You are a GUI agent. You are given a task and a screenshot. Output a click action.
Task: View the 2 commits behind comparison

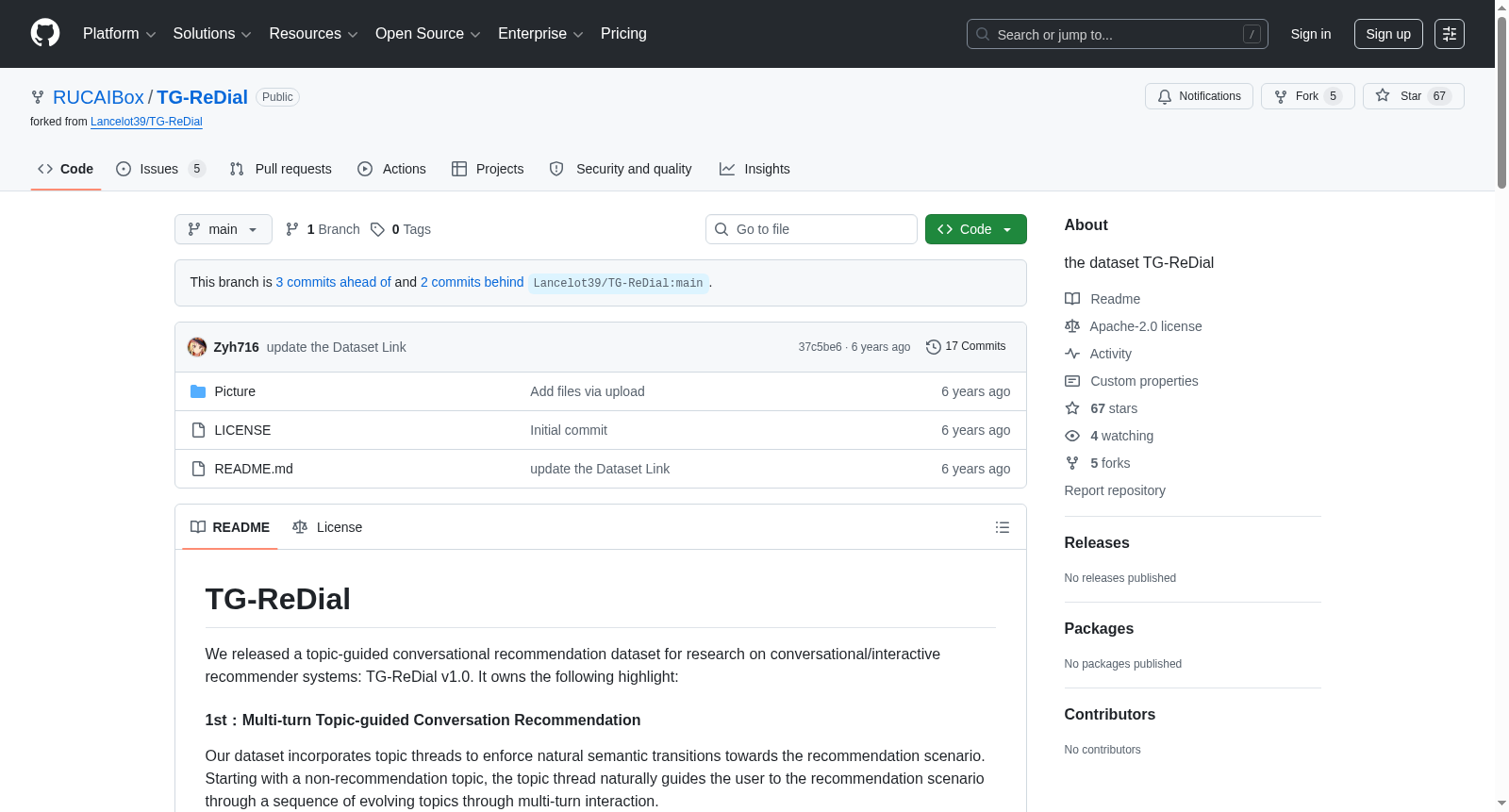(x=472, y=282)
